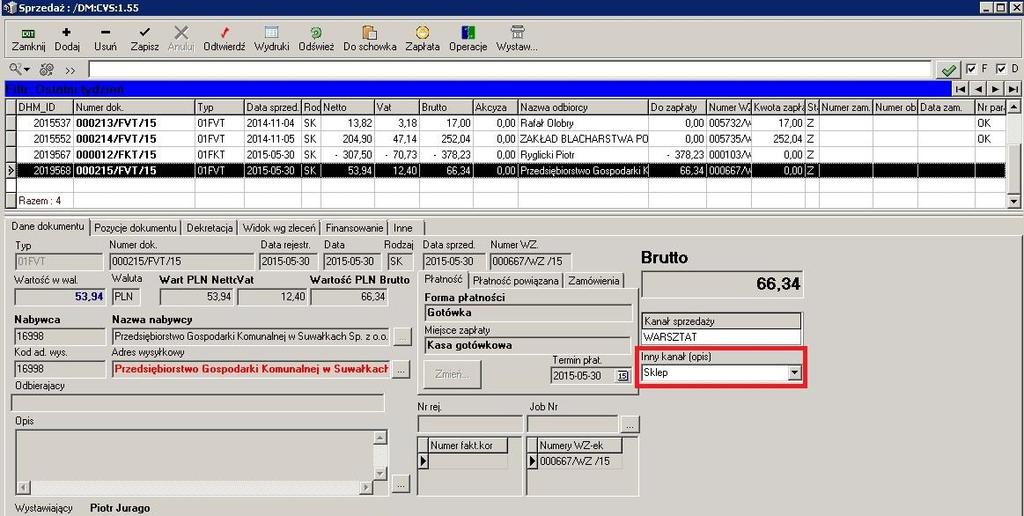Open the Finansowanie tab

354,228
